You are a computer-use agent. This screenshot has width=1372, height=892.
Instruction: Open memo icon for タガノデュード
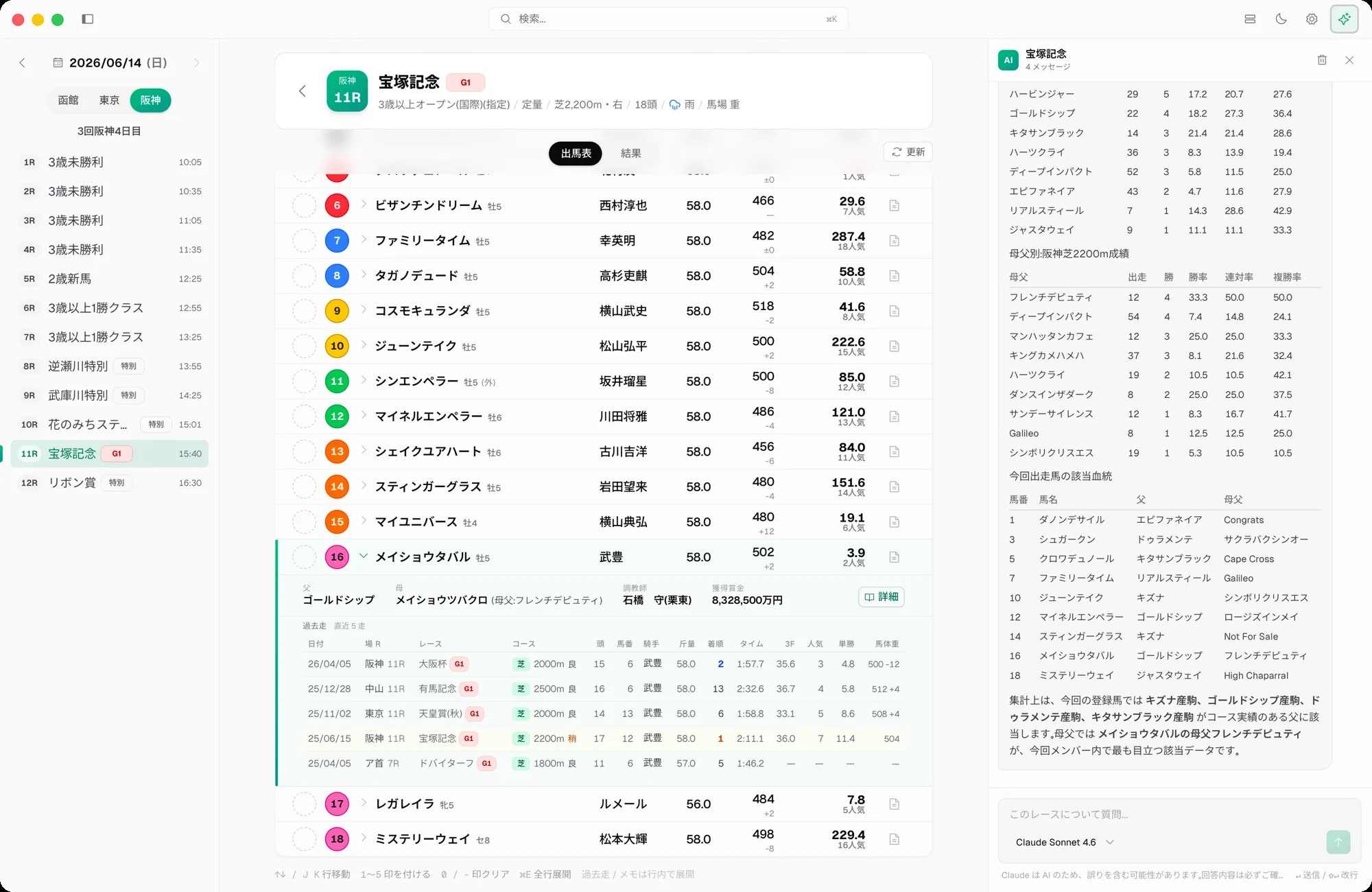(x=894, y=276)
